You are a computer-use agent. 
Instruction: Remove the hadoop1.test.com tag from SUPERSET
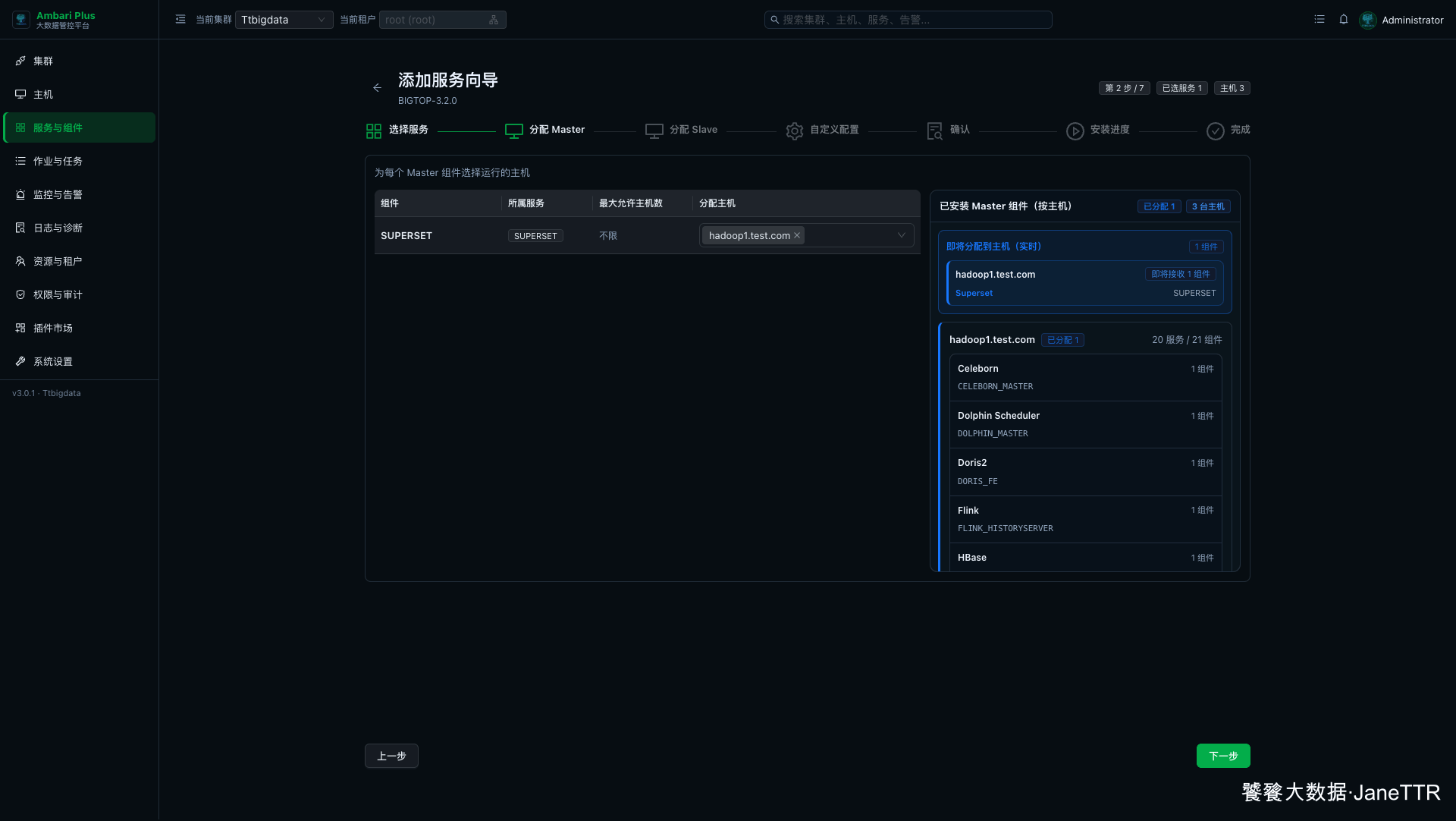(797, 236)
